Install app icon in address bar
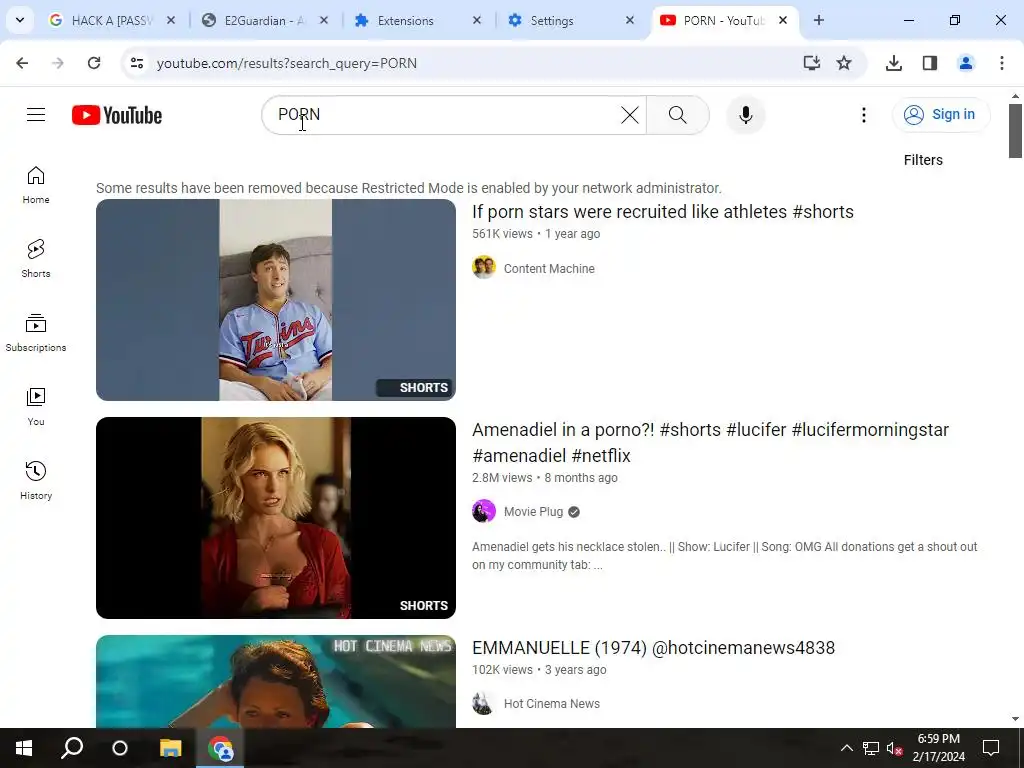The width and height of the screenshot is (1024, 768). pyautogui.click(x=811, y=63)
